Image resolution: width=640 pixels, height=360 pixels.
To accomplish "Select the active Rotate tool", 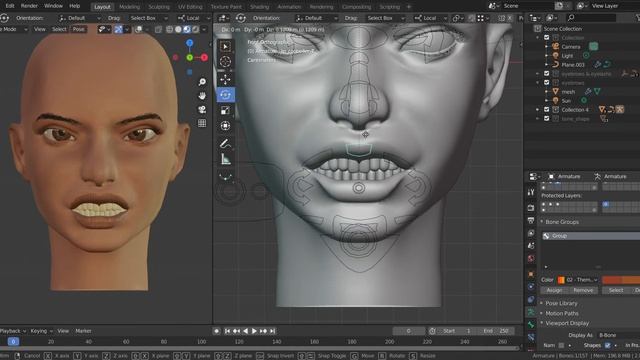I will pos(225,95).
